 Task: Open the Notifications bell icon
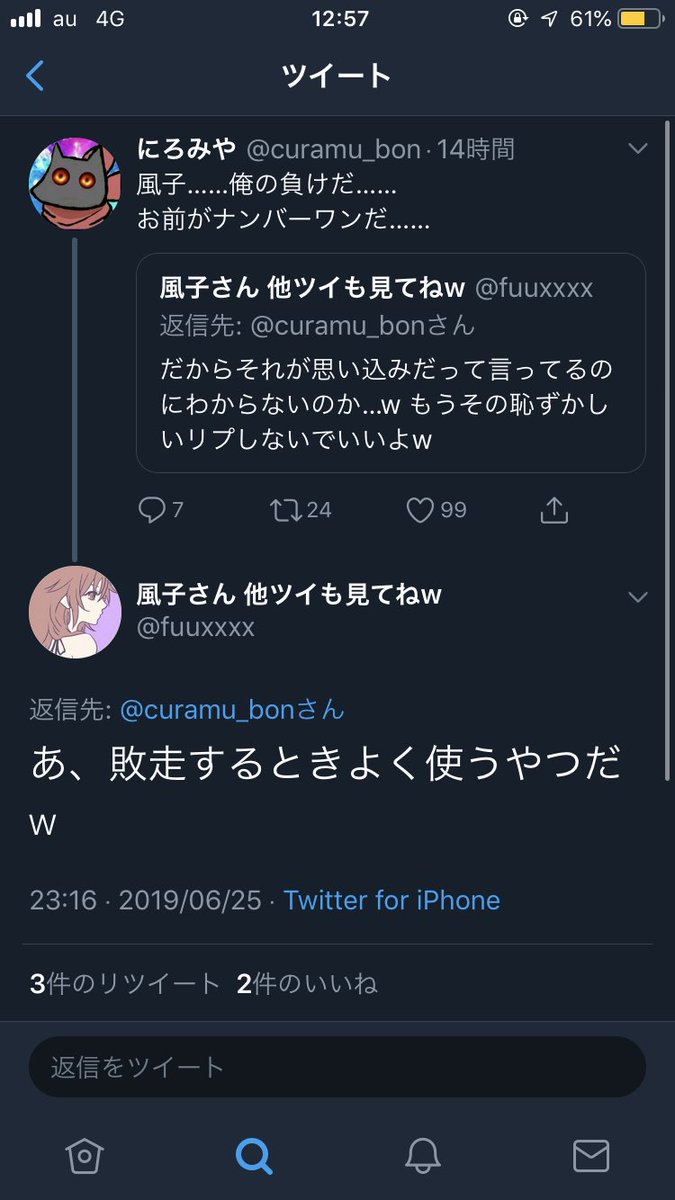422,1157
